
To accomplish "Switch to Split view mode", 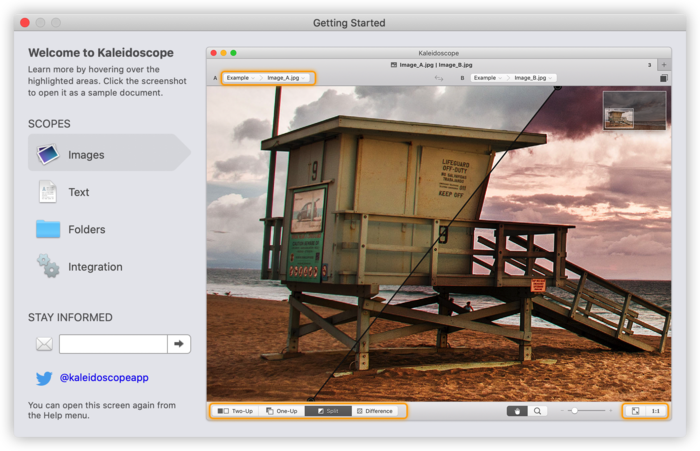I will 328,411.
